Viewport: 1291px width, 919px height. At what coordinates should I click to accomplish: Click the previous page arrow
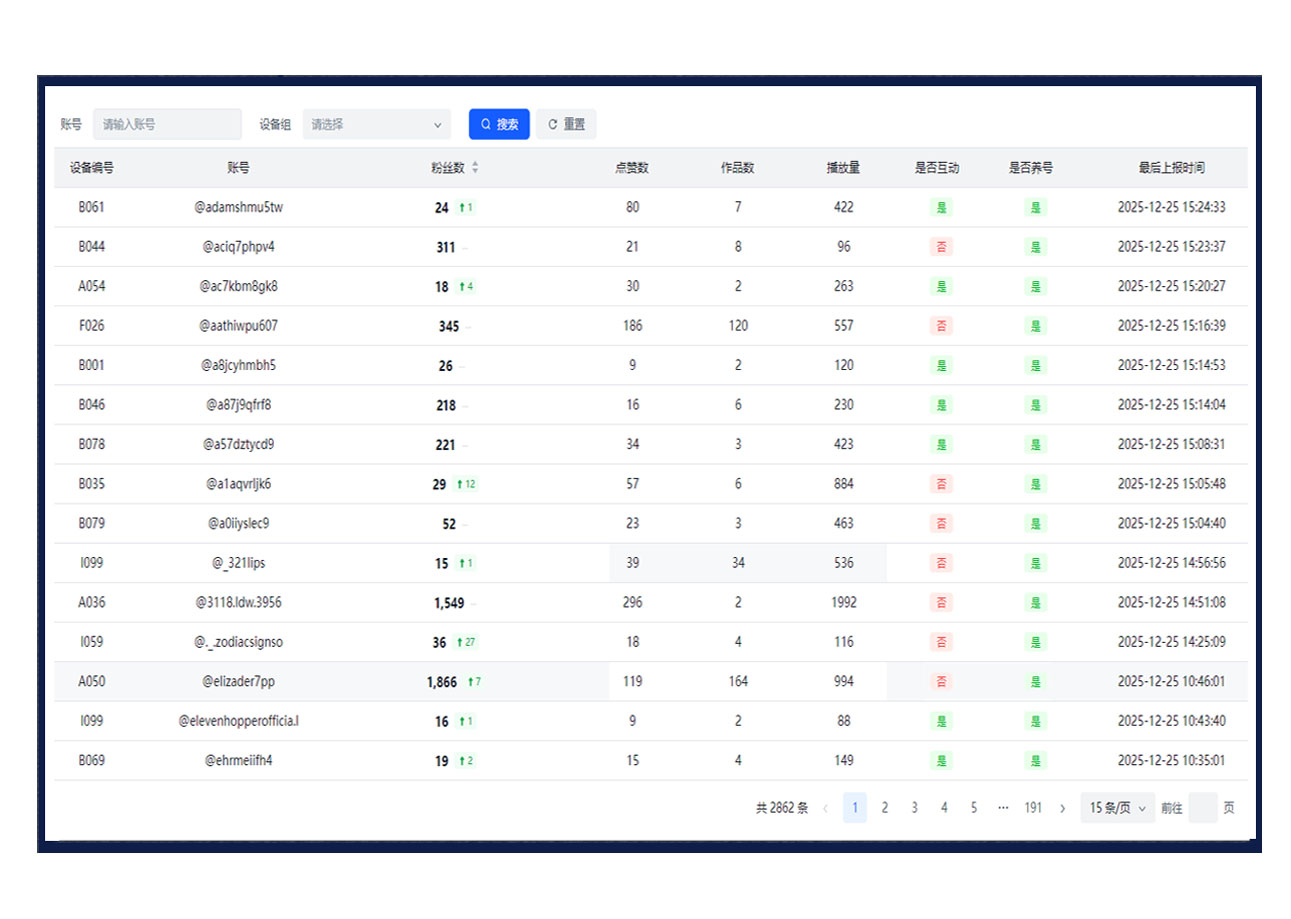point(825,808)
